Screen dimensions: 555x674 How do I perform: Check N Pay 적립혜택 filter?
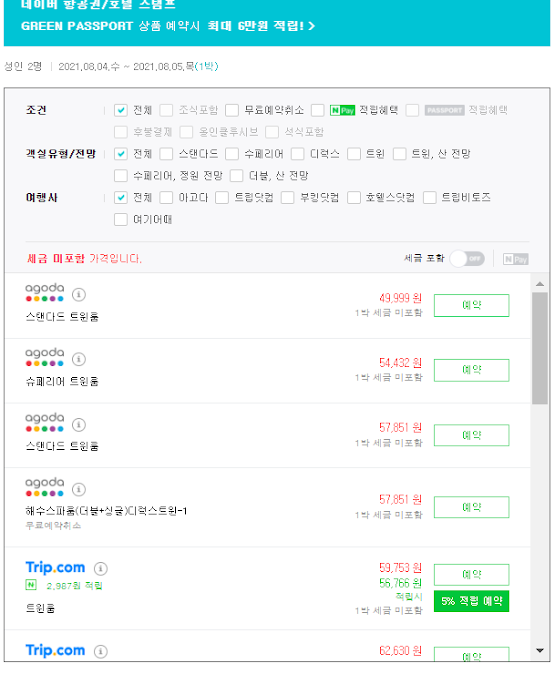[x=317, y=110]
